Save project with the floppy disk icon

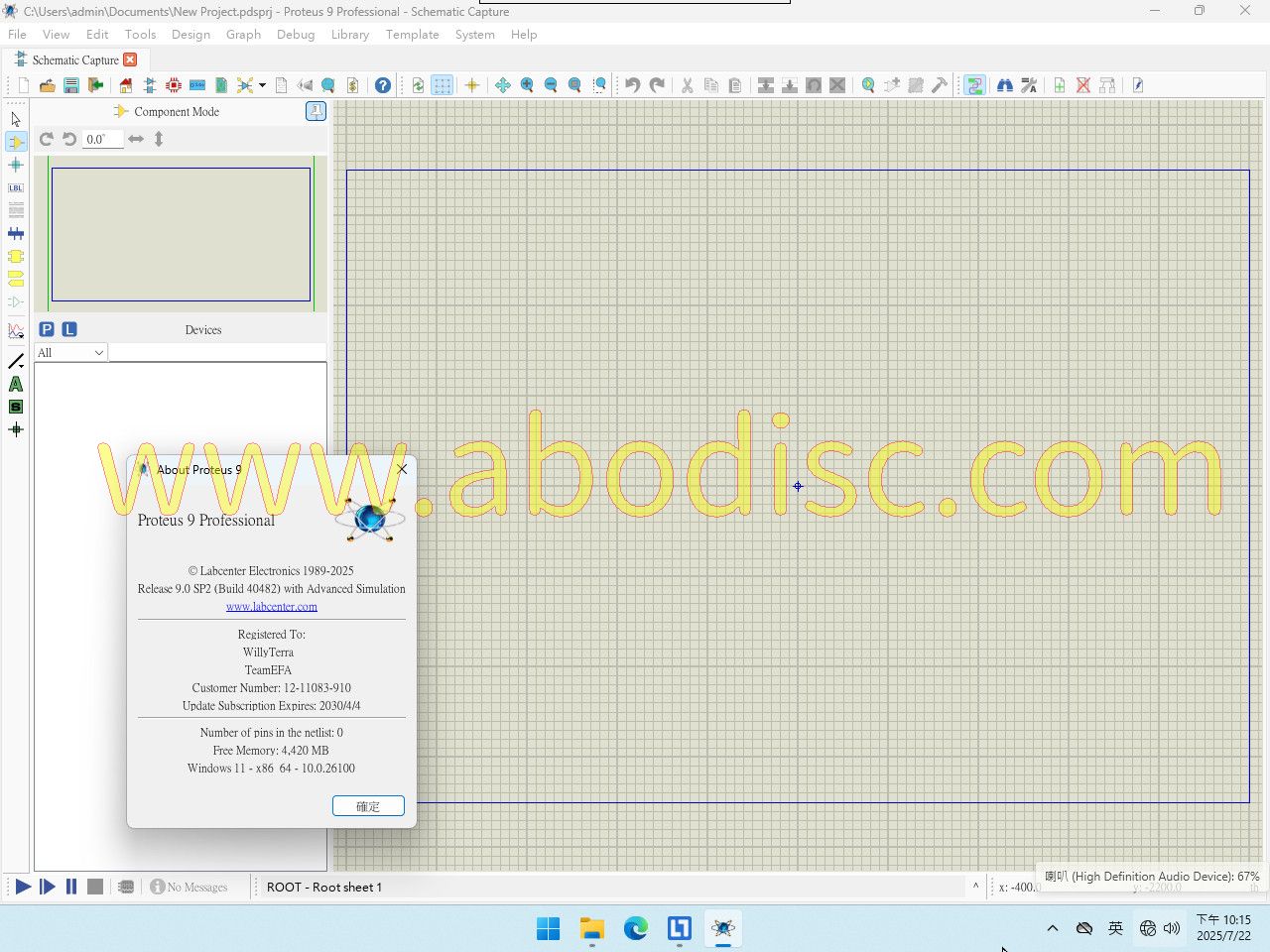pos(71,85)
